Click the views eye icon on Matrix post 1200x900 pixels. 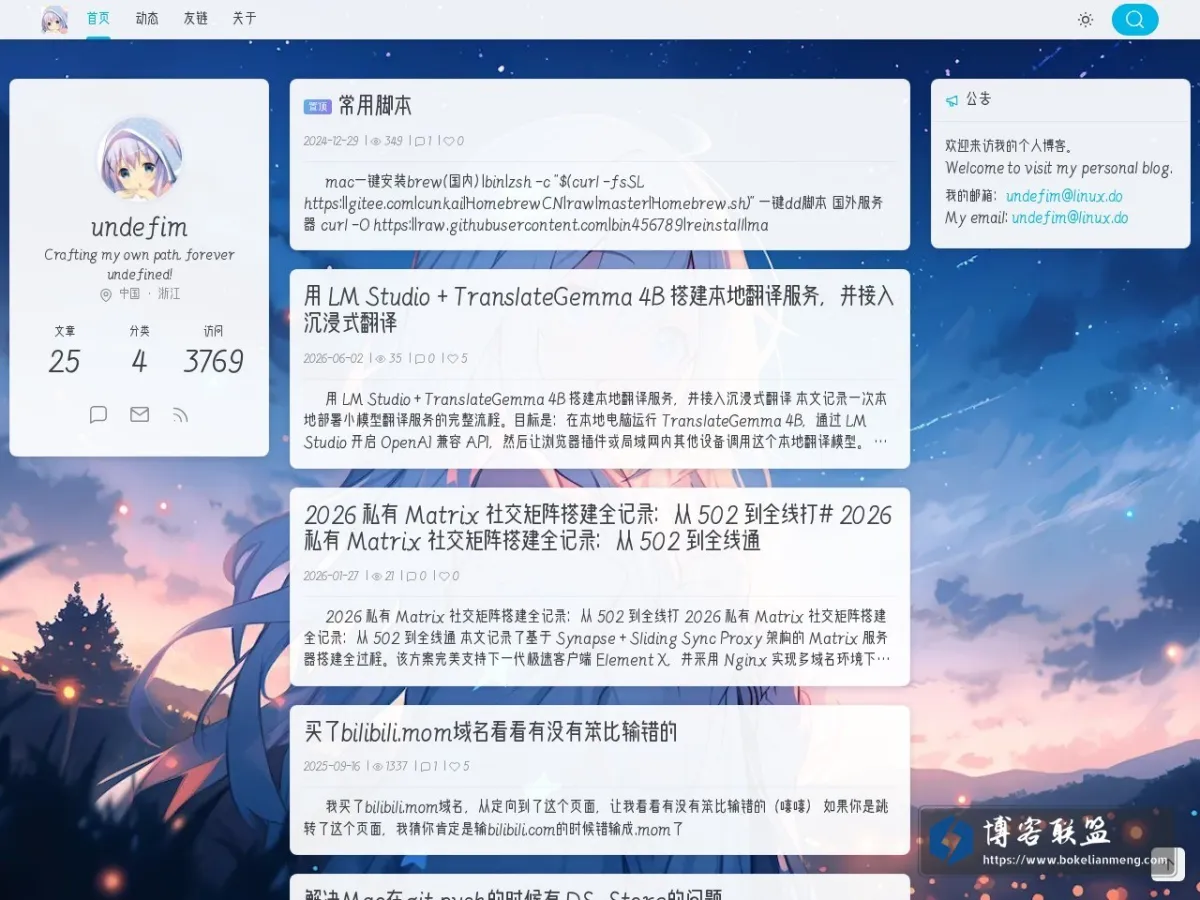[x=376, y=576]
